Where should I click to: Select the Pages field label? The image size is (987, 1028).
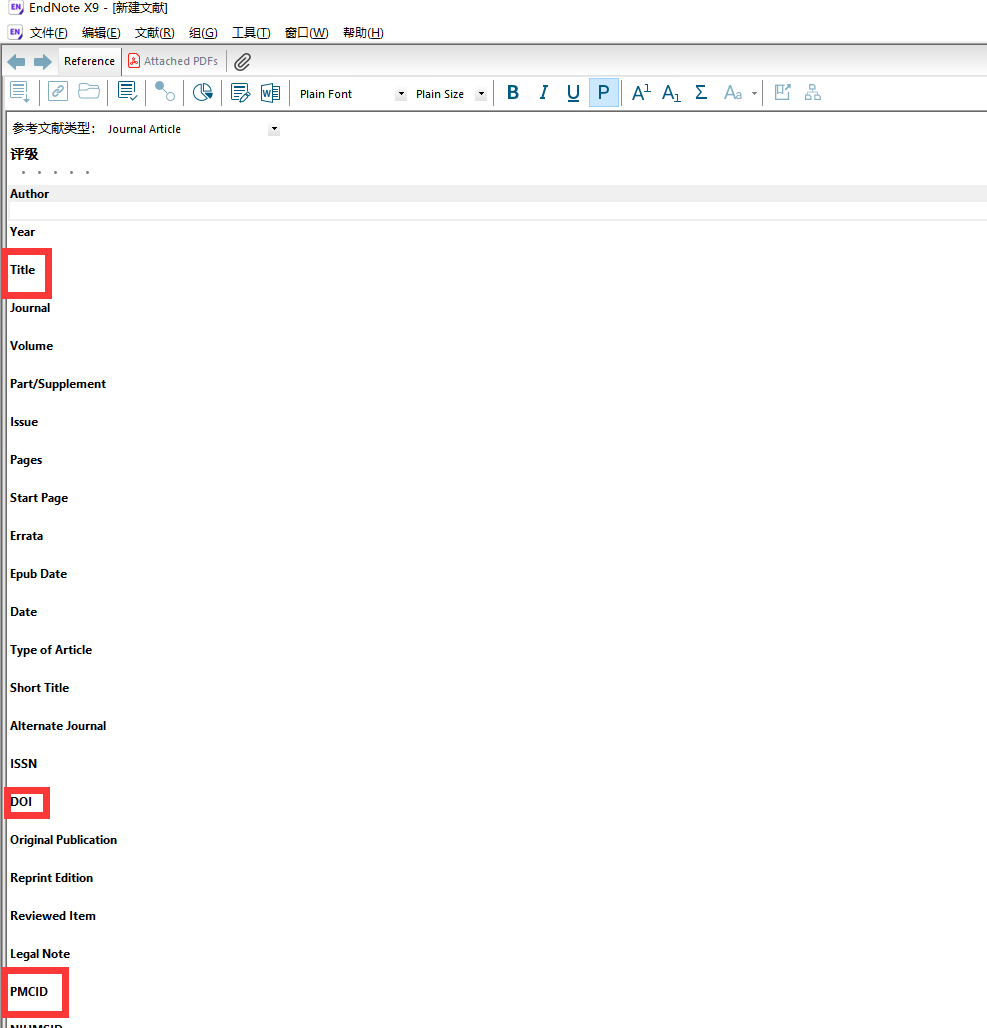tap(26, 460)
